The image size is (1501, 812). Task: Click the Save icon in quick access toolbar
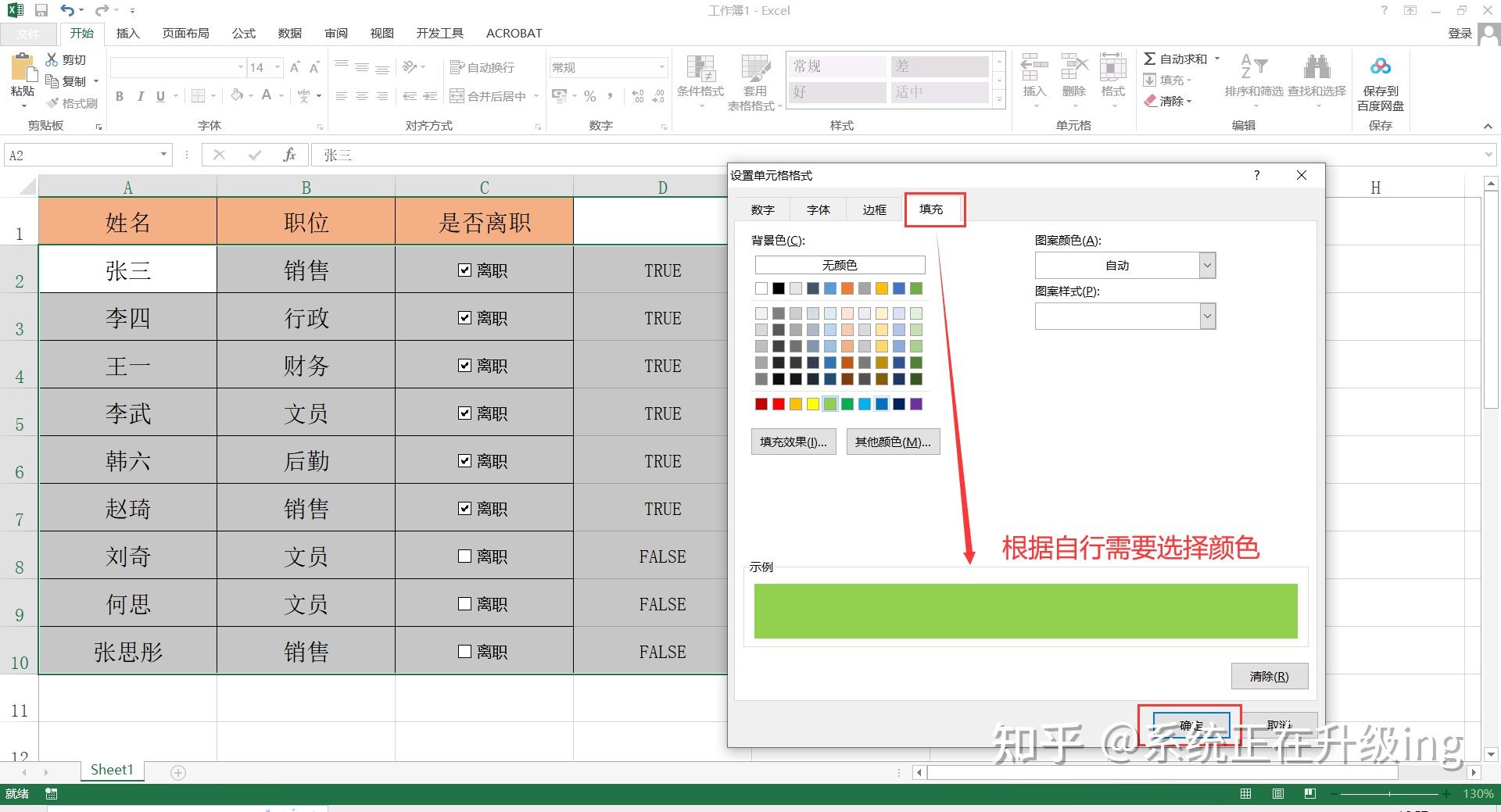(41, 11)
